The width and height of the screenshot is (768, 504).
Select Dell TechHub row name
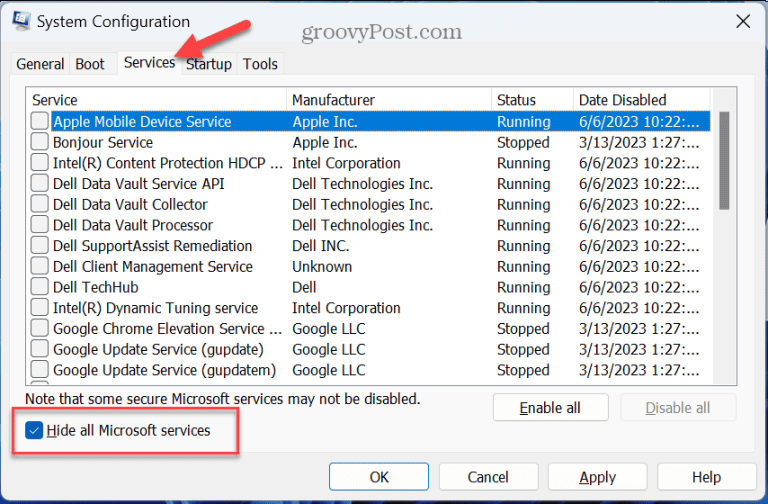(96, 287)
